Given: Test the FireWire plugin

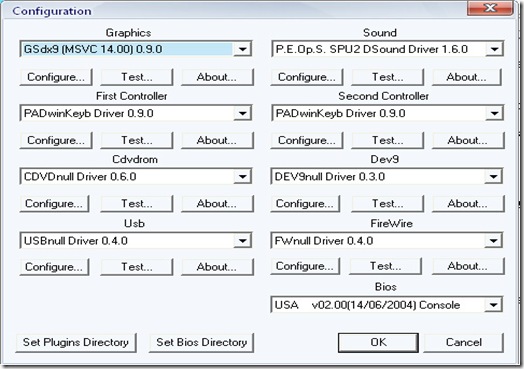Looking at the screenshot, I should (x=385, y=266).
